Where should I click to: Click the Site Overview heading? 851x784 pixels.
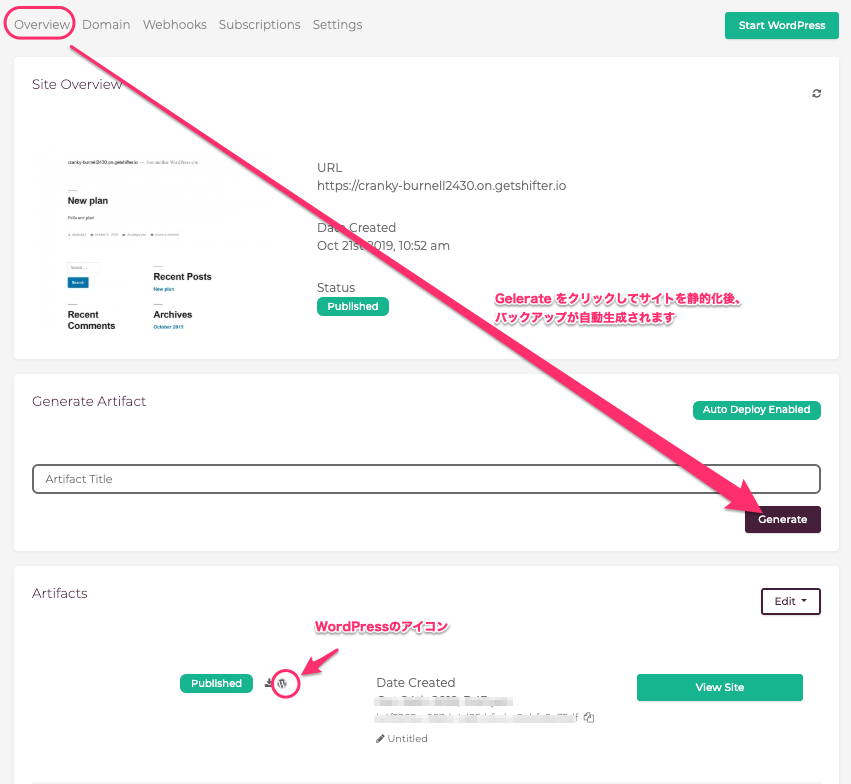[x=77, y=84]
